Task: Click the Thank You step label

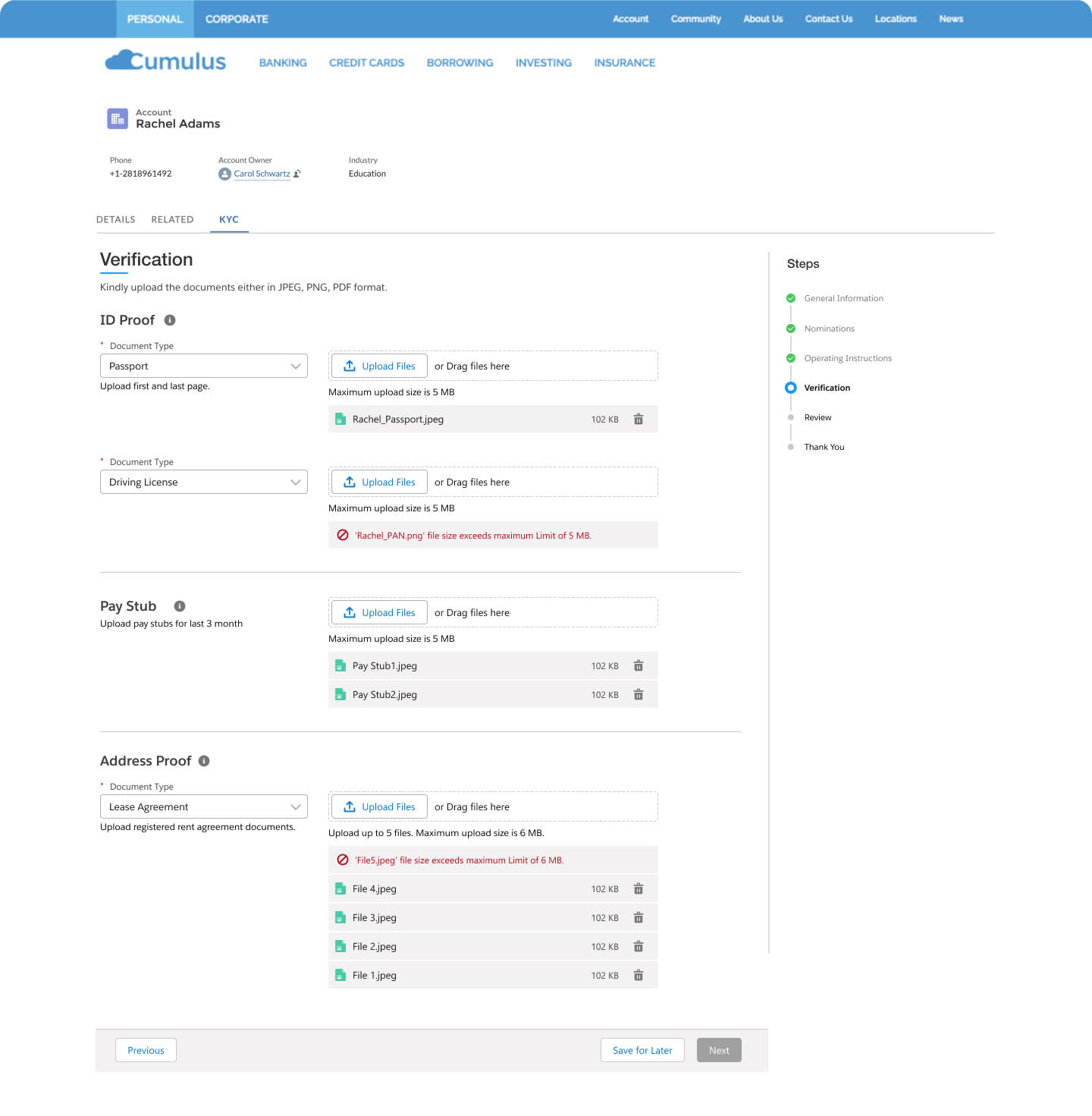Action: click(x=824, y=447)
